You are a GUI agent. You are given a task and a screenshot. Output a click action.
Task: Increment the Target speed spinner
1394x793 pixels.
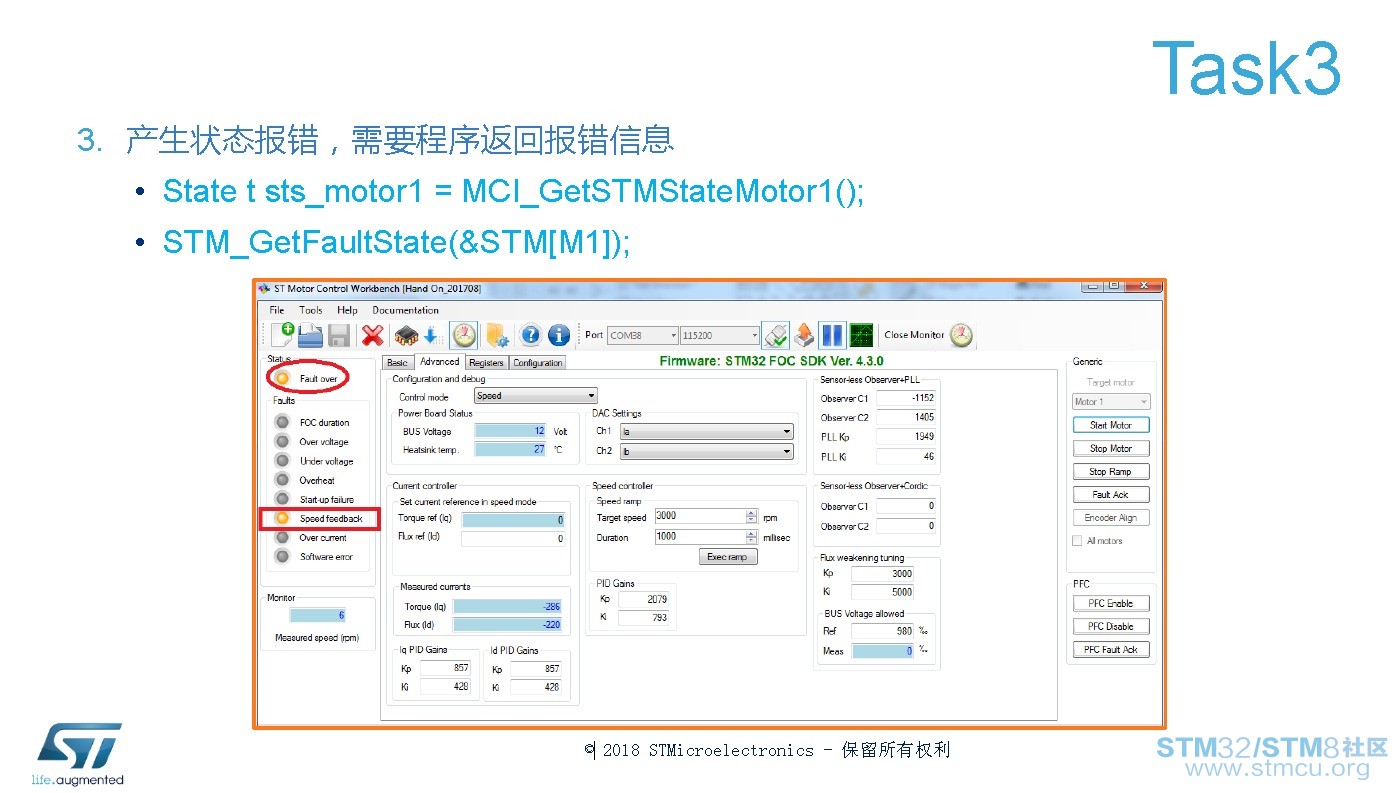pos(751,513)
